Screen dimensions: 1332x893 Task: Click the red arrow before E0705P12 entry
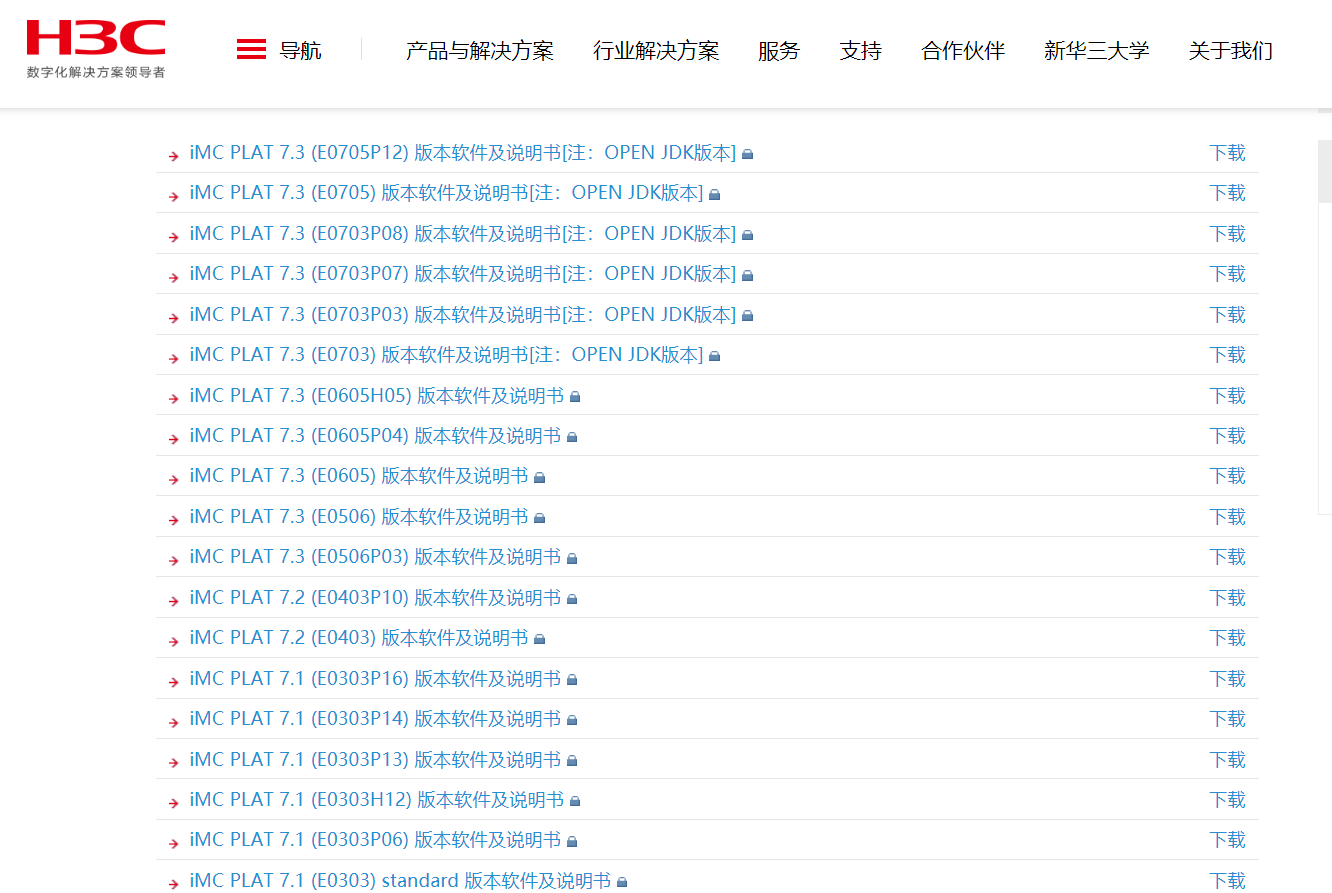(x=174, y=155)
